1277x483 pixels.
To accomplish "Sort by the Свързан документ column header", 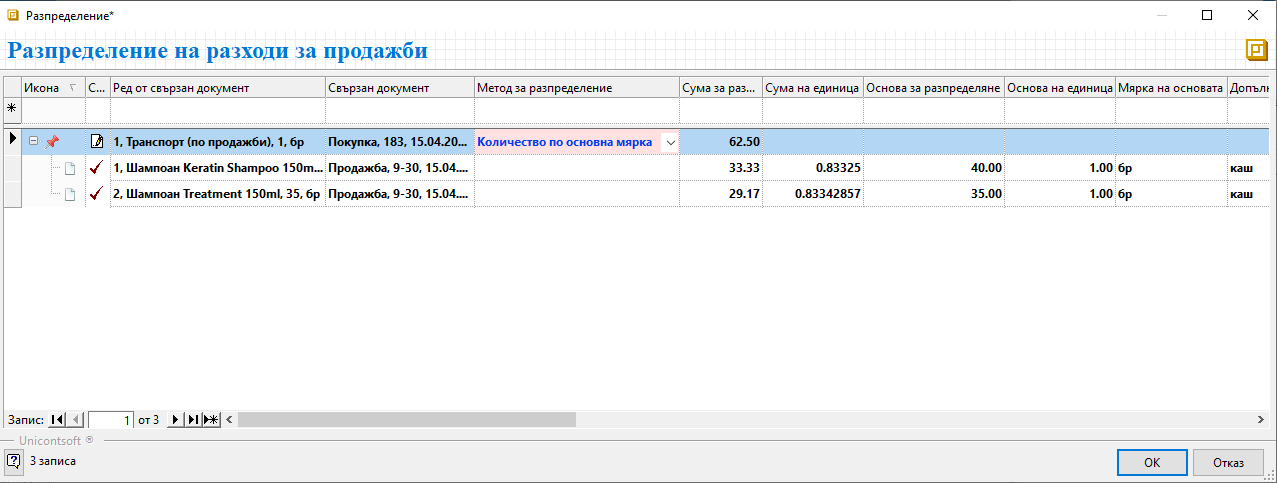I will pyautogui.click(x=400, y=88).
